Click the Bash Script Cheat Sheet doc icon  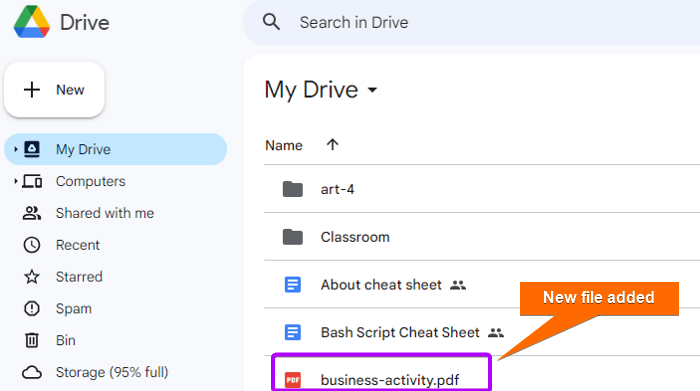[x=293, y=333]
